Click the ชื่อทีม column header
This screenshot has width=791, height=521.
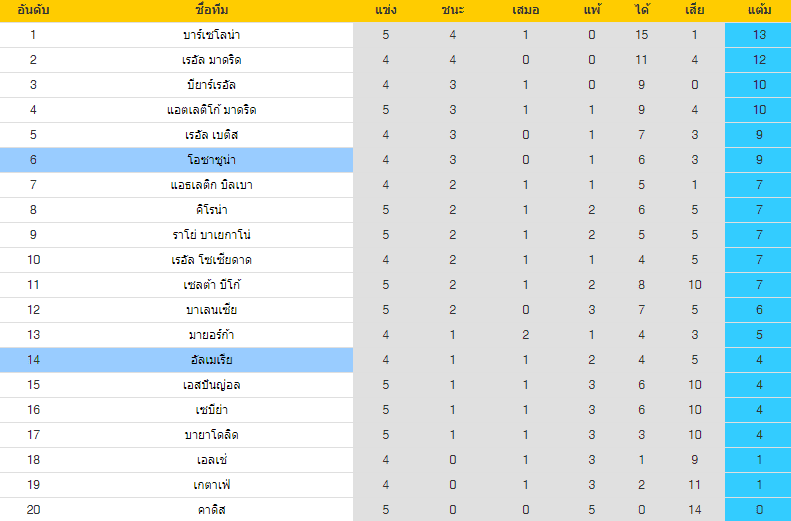pos(212,10)
